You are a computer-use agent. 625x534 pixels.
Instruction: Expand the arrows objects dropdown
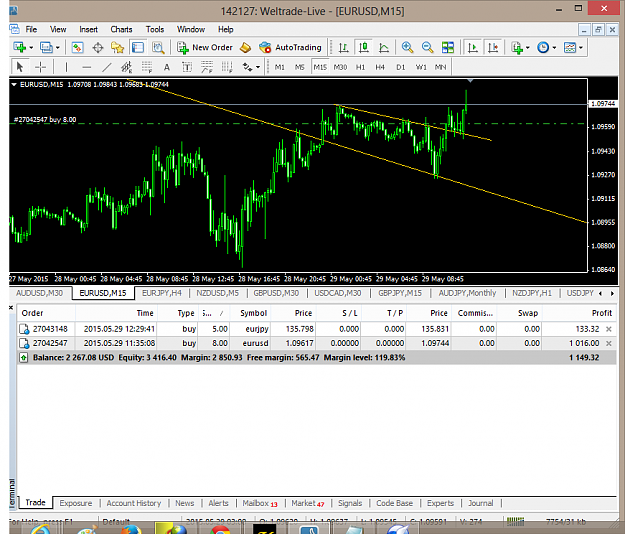tap(257, 67)
